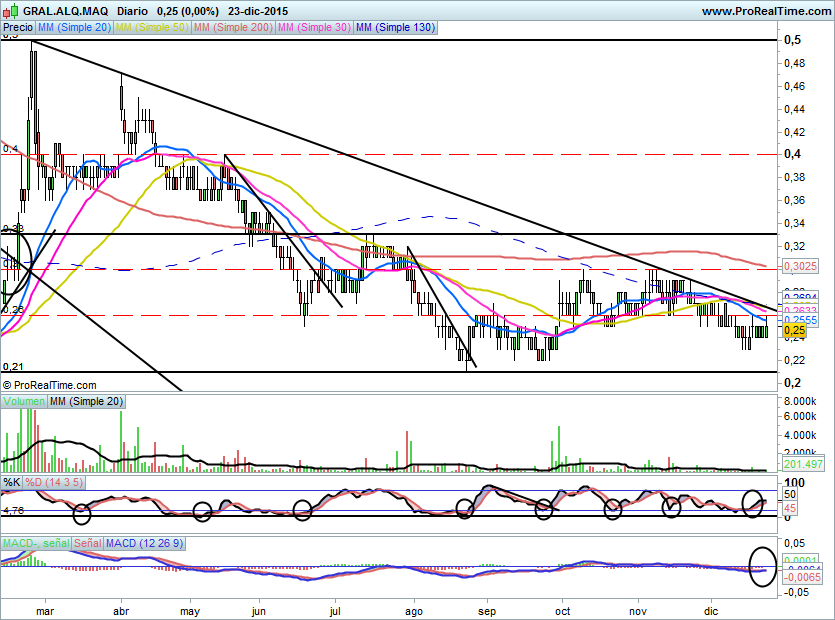This screenshot has width=835, height=620.
Task: Click the oct label on time axis
Action: (563, 608)
